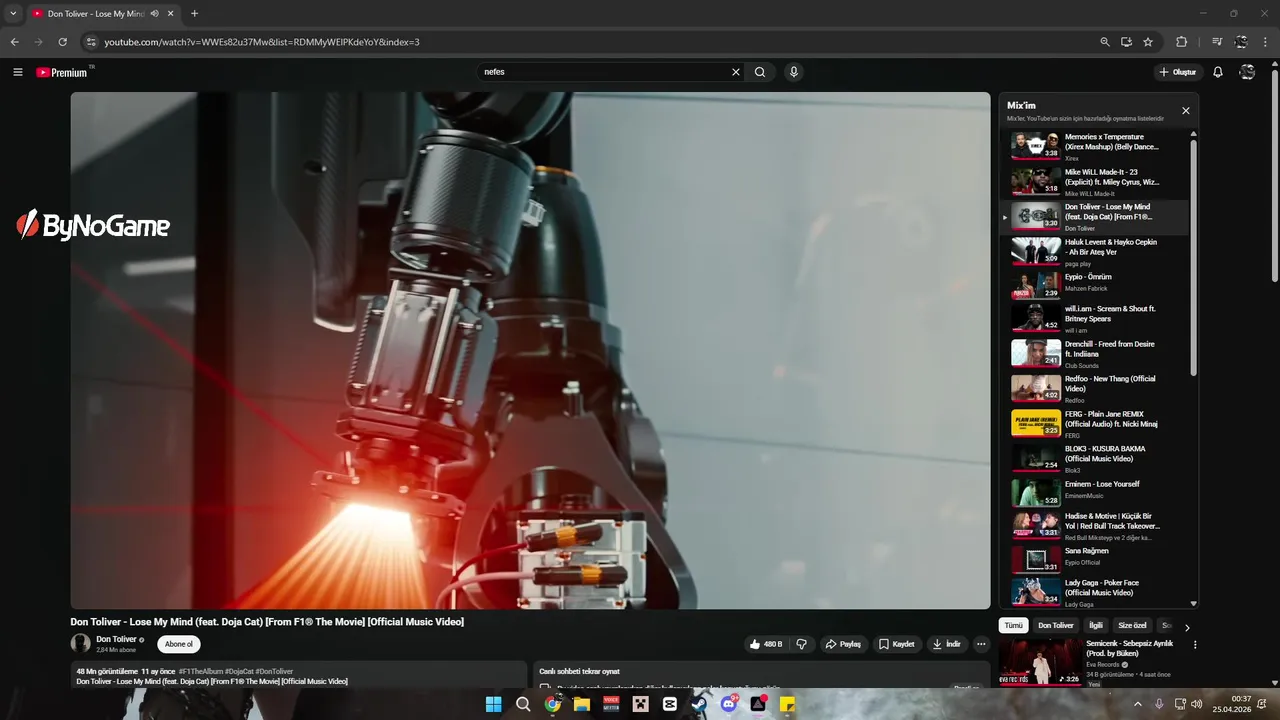Open the volume control in the system tray
This screenshot has height=720, width=1280.
pyautogui.click(x=1197, y=704)
